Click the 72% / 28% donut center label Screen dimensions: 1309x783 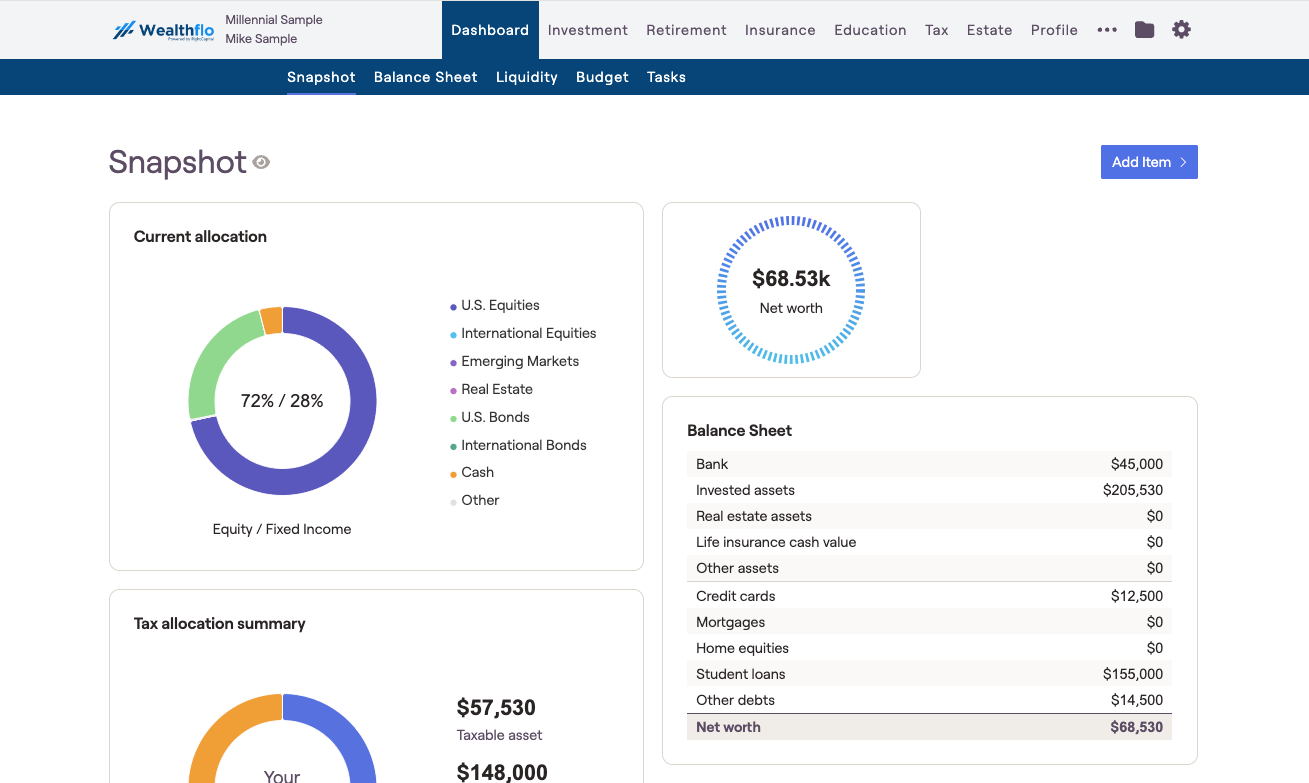point(282,401)
